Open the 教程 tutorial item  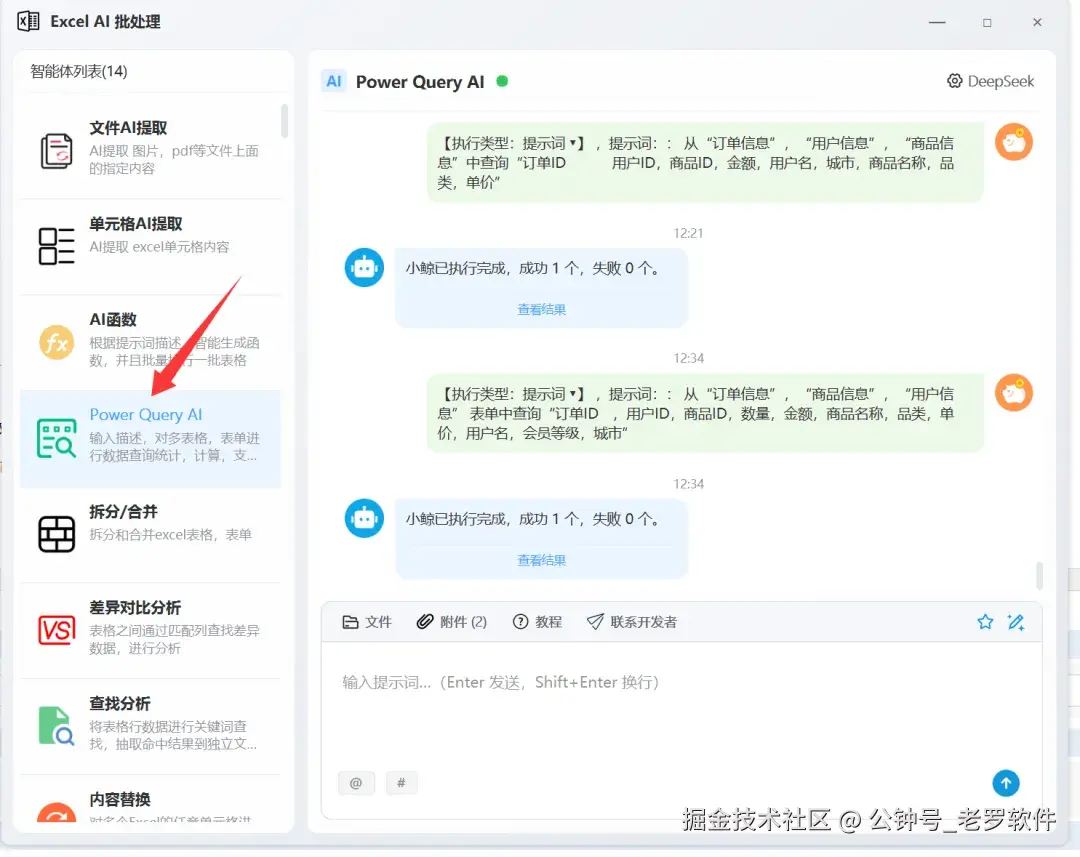(x=537, y=622)
